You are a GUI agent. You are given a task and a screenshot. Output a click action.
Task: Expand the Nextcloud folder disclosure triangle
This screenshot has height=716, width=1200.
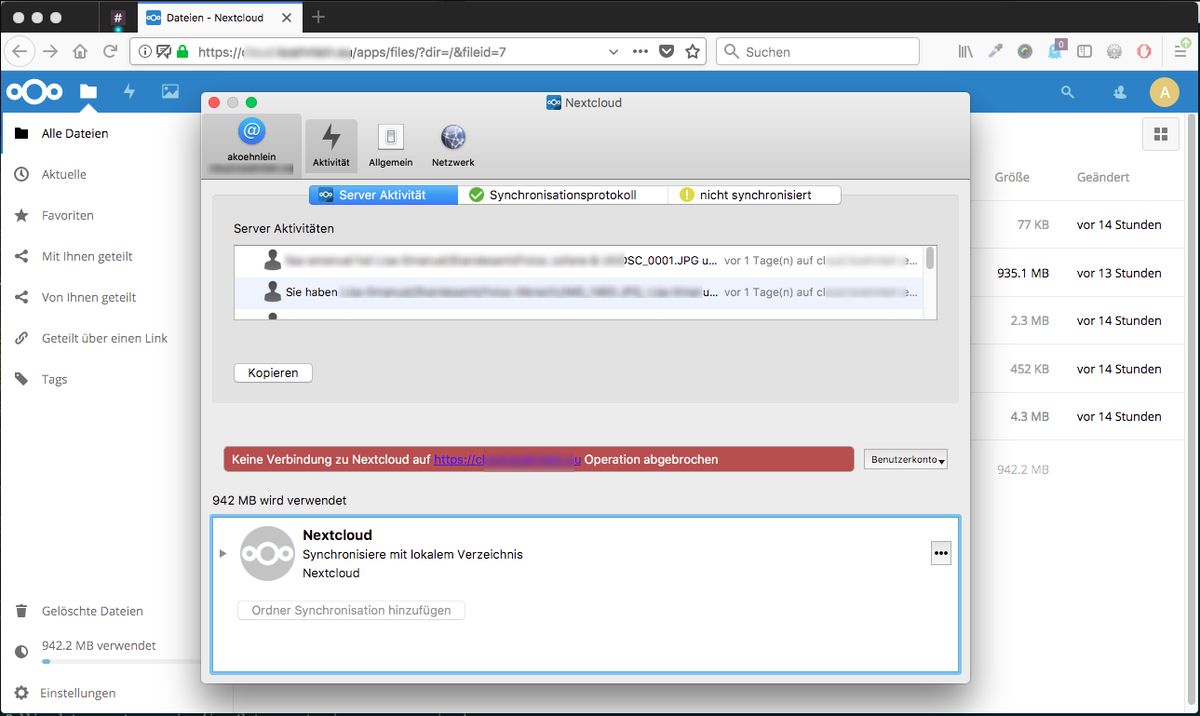(x=223, y=554)
